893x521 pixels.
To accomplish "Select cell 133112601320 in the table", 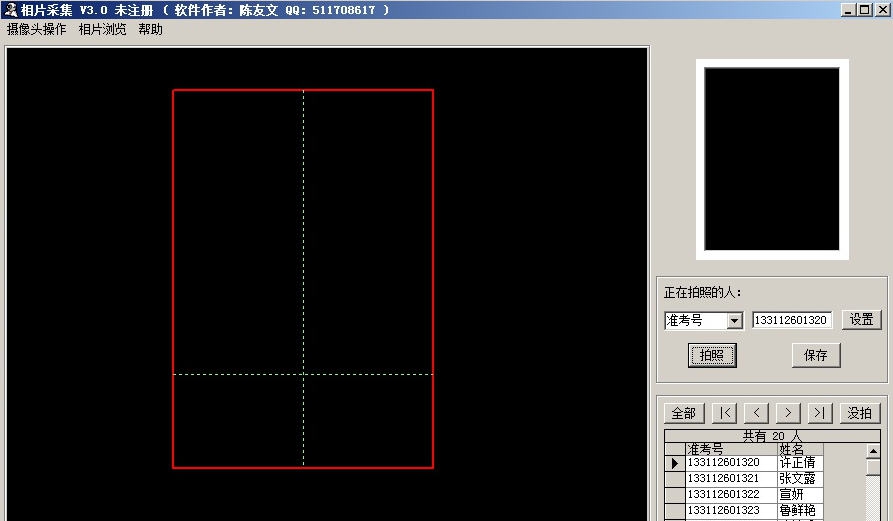I will click(731, 462).
